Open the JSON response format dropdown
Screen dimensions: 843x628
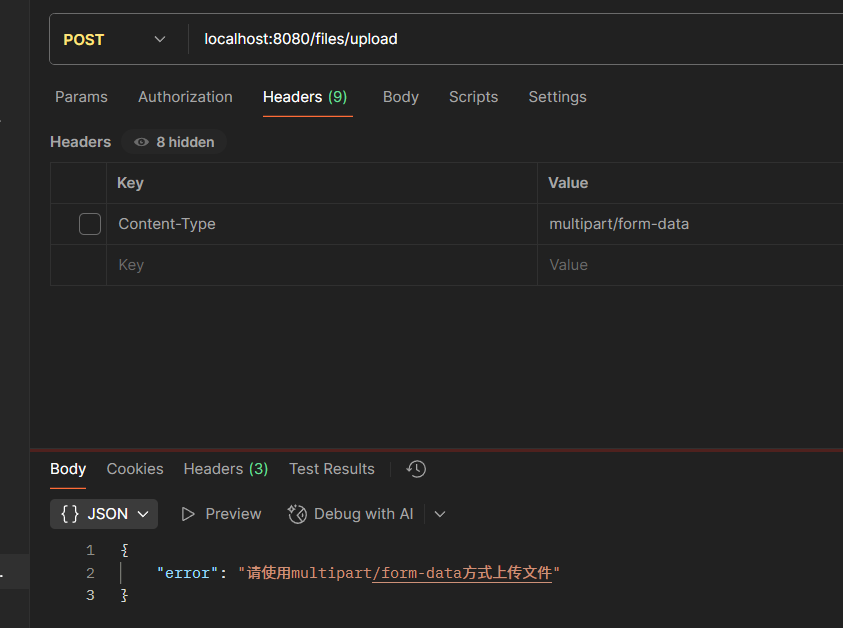[x=104, y=514]
